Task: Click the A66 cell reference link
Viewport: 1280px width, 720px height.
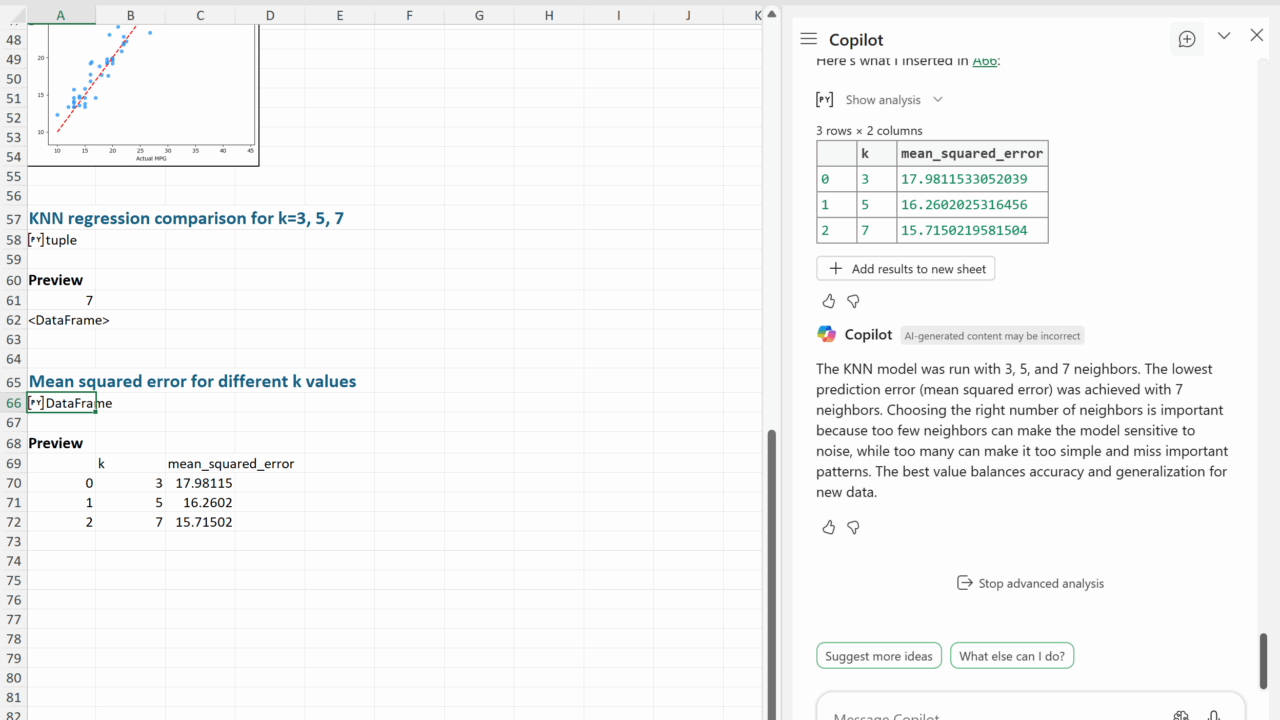Action: pos(985,61)
